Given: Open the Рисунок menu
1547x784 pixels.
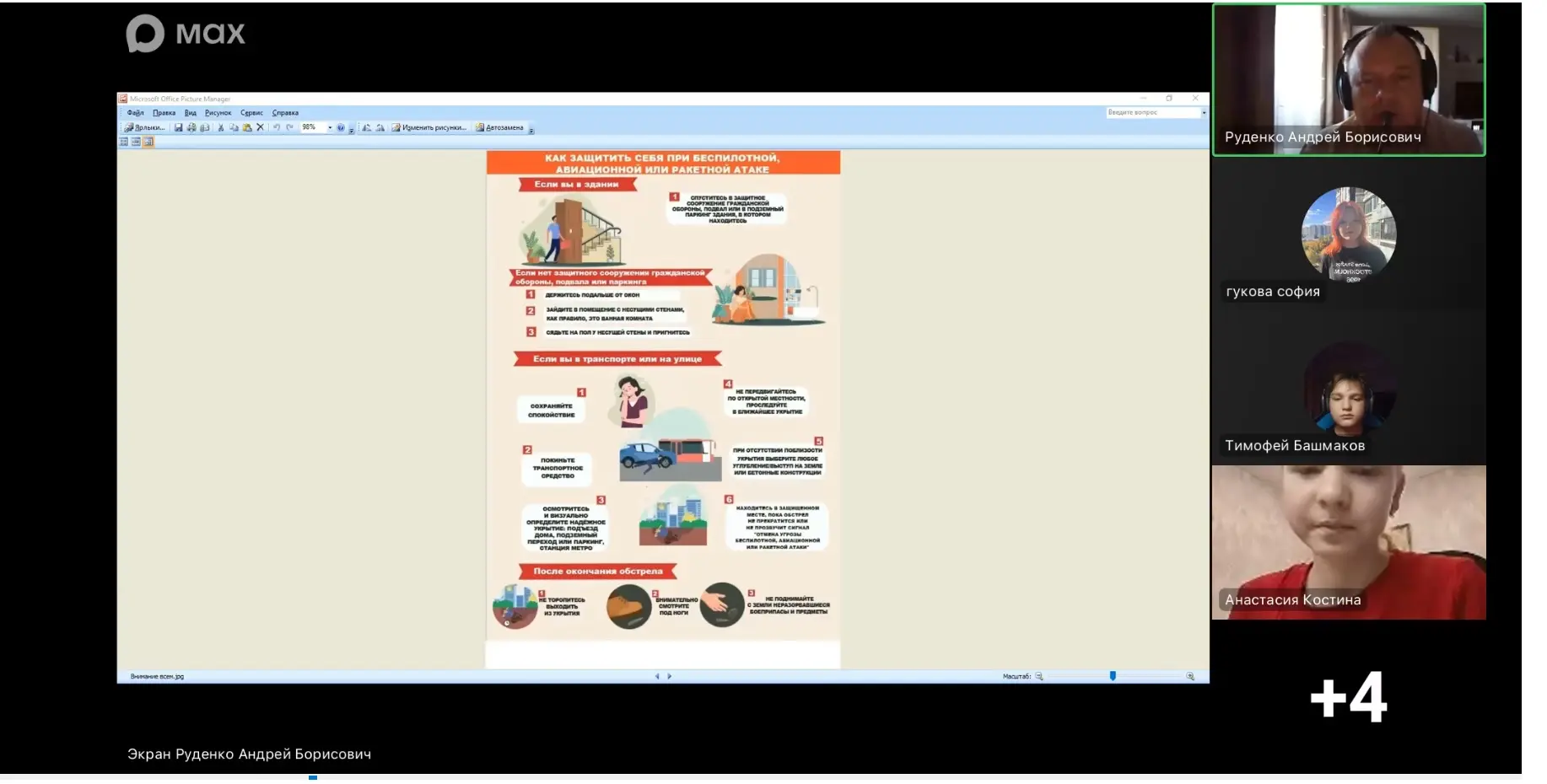Looking at the screenshot, I should [218, 112].
